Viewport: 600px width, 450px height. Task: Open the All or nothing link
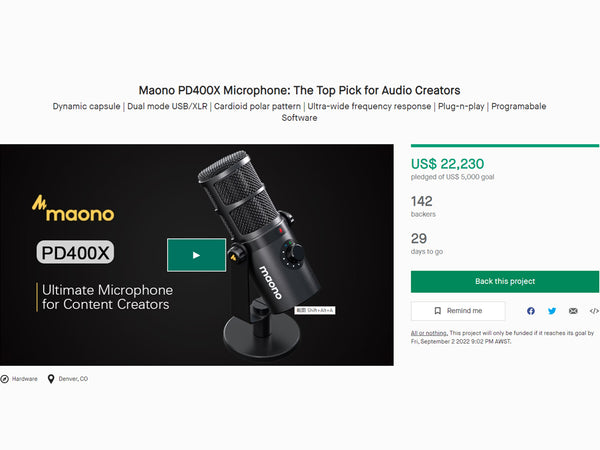(428, 333)
